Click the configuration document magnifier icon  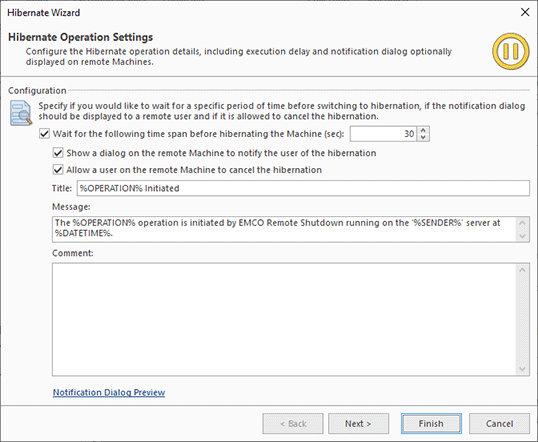point(21,113)
